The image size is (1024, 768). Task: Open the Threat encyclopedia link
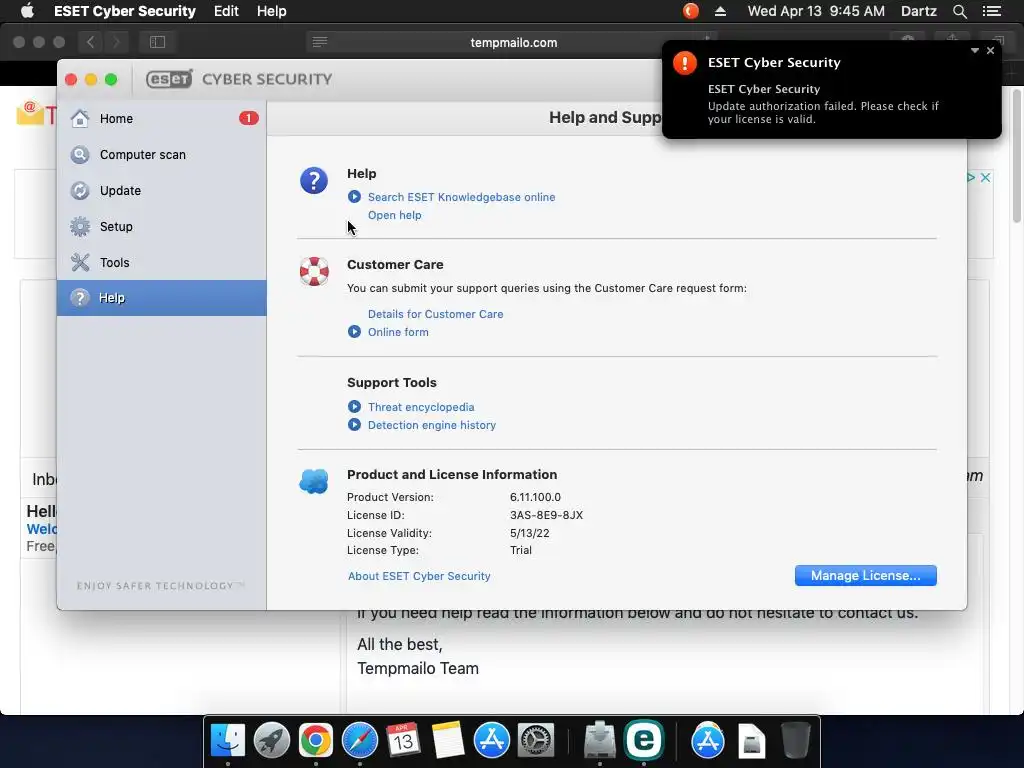tap(421, 408)
